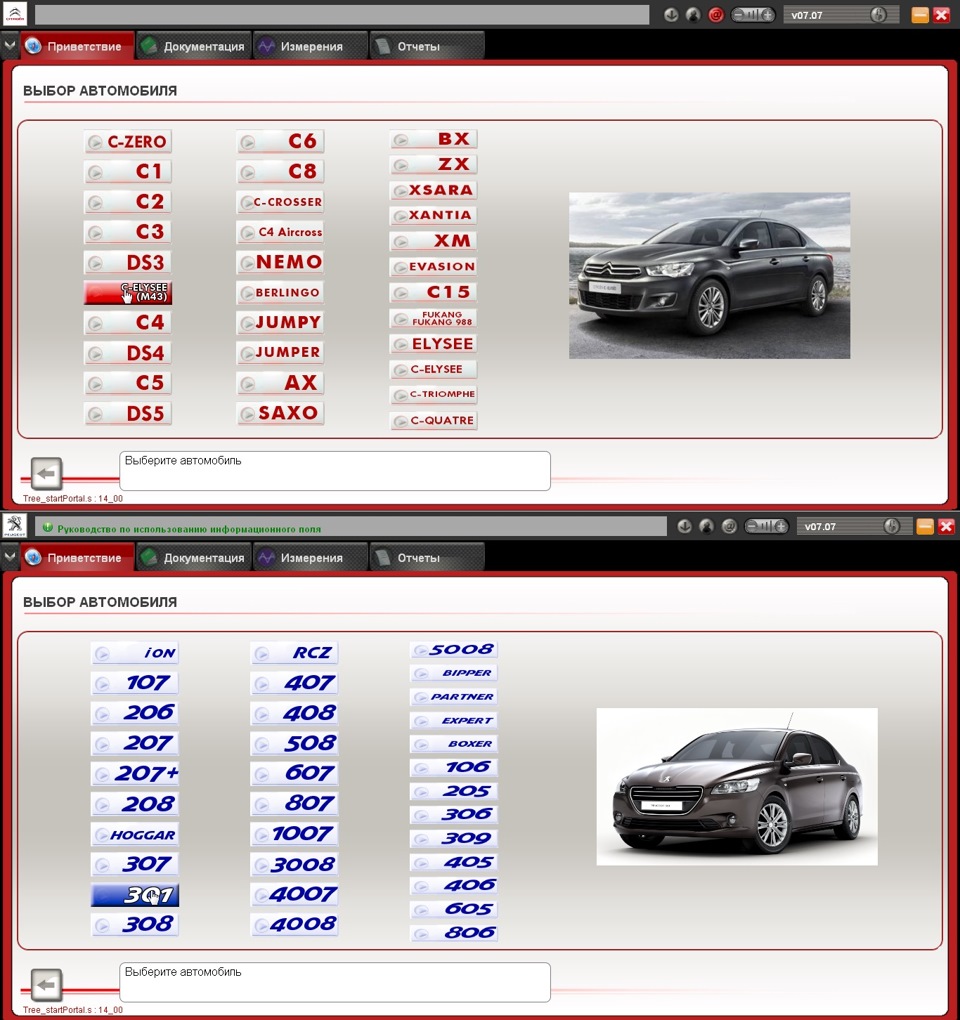Choose the DS3 vehicle button
The width and height of the screenshot is (960, 1020).
tap(128, 262)
